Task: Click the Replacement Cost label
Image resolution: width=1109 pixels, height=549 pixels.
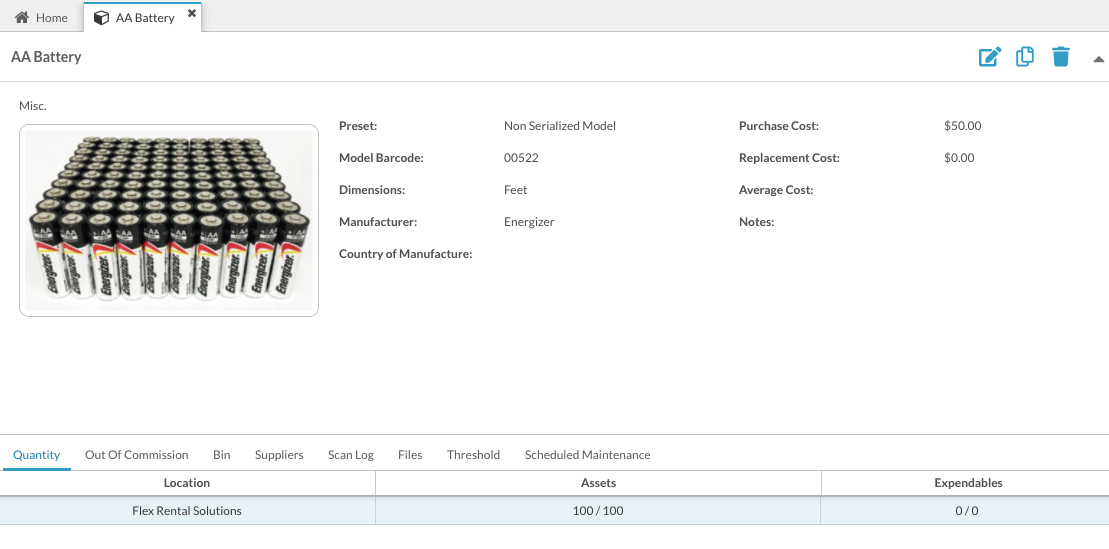Action: [x=789, y=158]
